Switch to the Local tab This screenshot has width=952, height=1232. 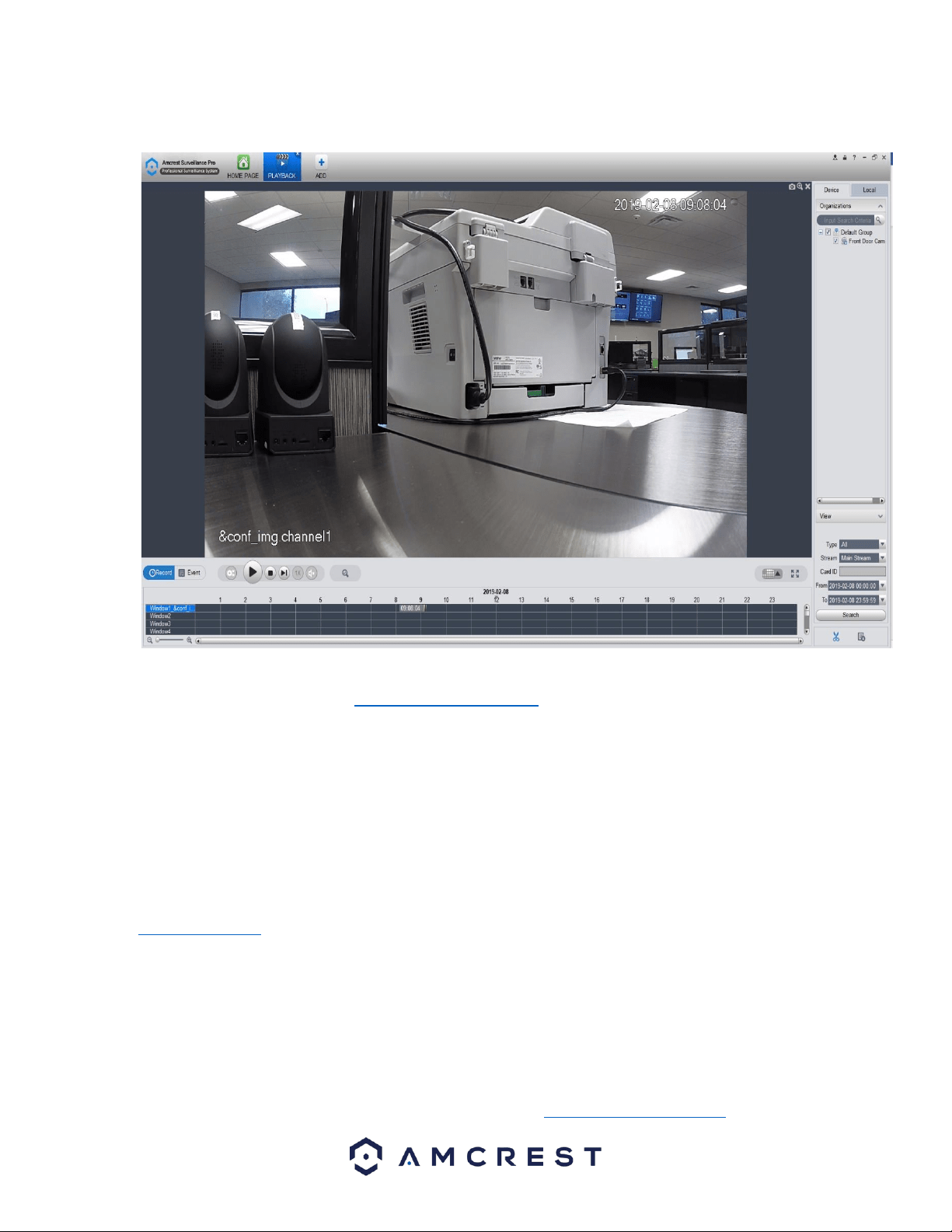coord(869,190)
